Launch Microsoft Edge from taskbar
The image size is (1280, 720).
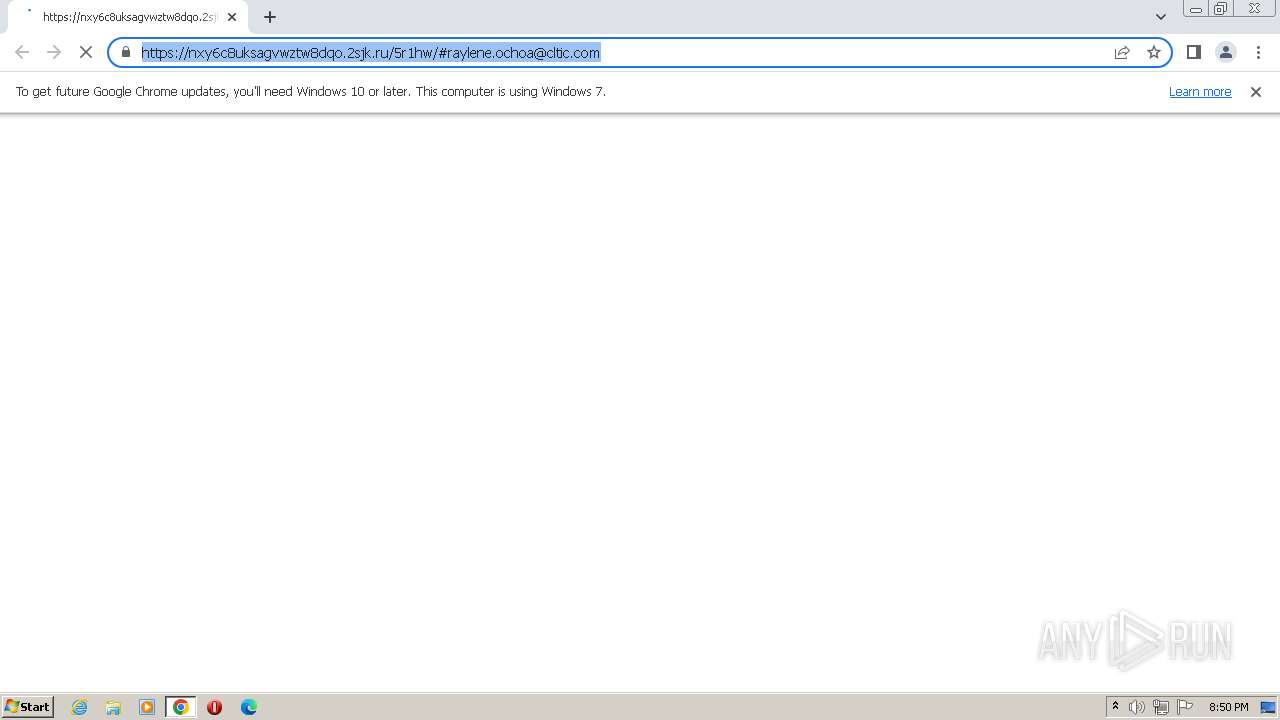[x=249, y=707]
